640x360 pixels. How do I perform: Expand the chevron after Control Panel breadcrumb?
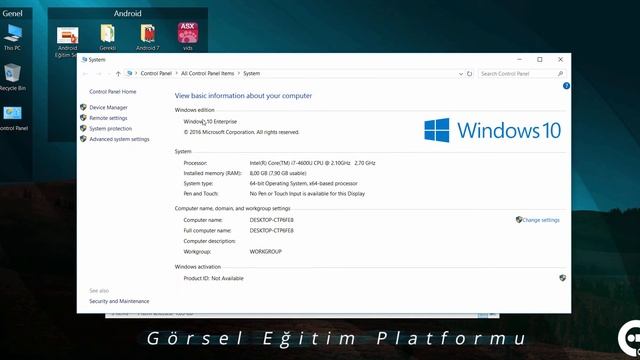click(177, 73)
